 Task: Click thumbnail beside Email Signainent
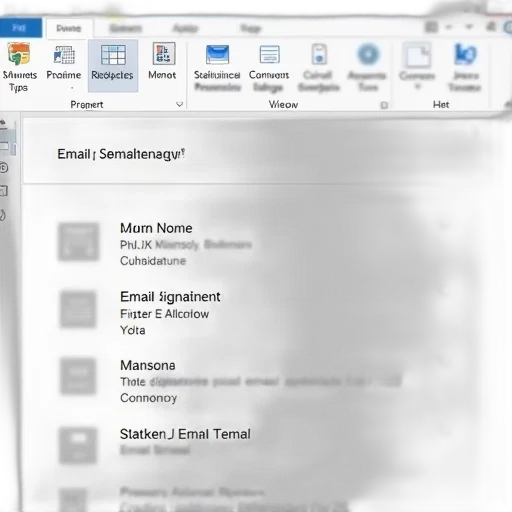pyautogui.click(x=78, y=309)
